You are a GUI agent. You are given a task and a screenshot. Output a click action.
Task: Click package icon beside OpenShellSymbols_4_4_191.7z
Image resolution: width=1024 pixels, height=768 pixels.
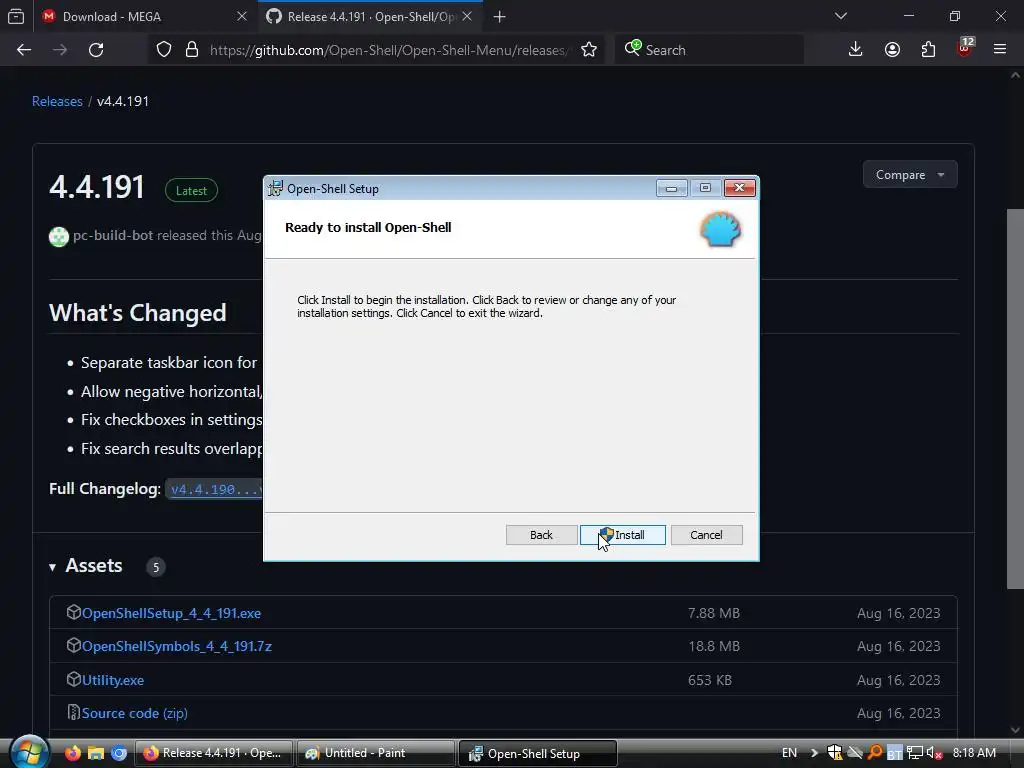pyautogui.click(x=73, y=646)
